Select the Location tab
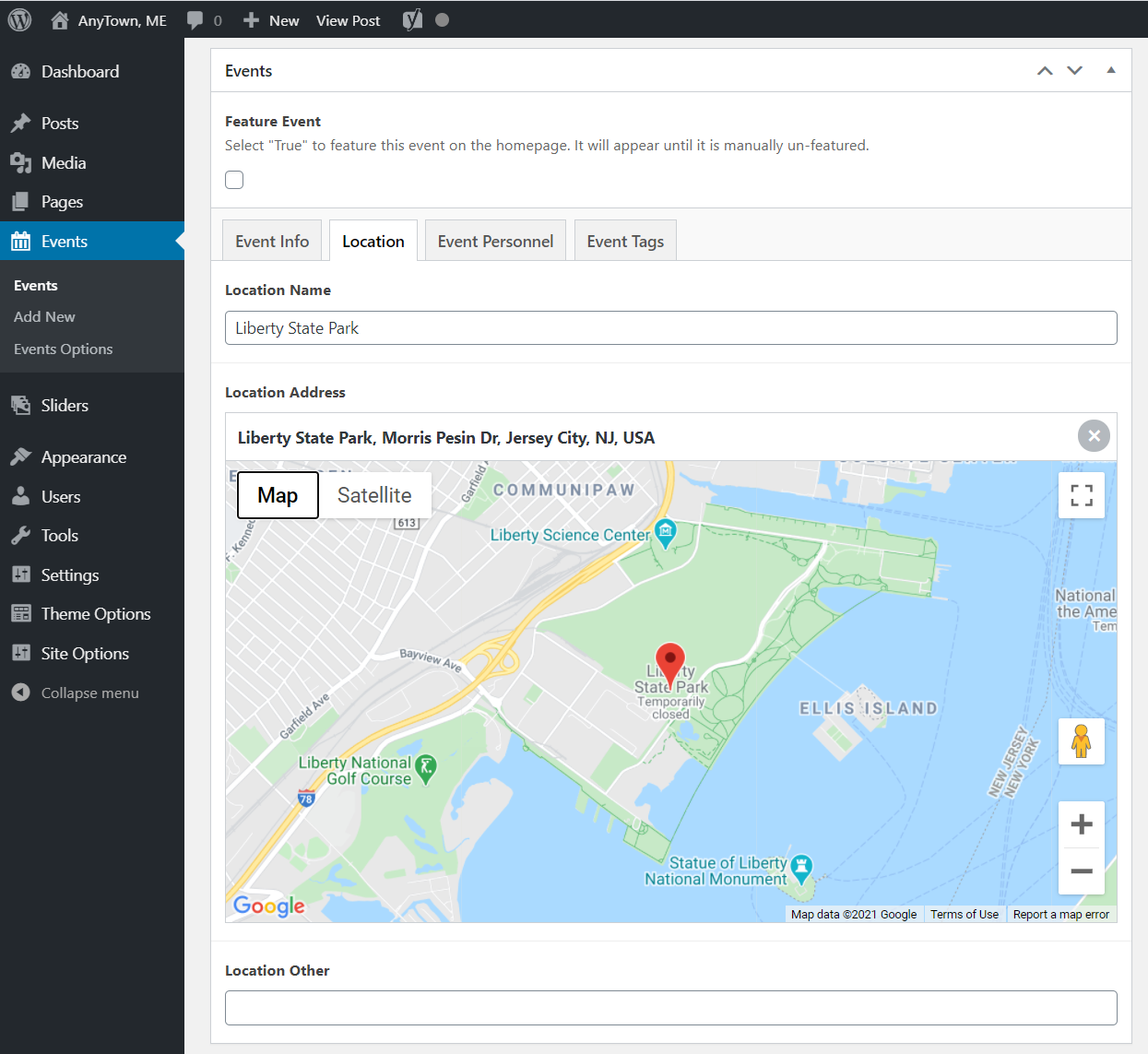The width and height of the screenshot is (1148, 1054). 373,241
